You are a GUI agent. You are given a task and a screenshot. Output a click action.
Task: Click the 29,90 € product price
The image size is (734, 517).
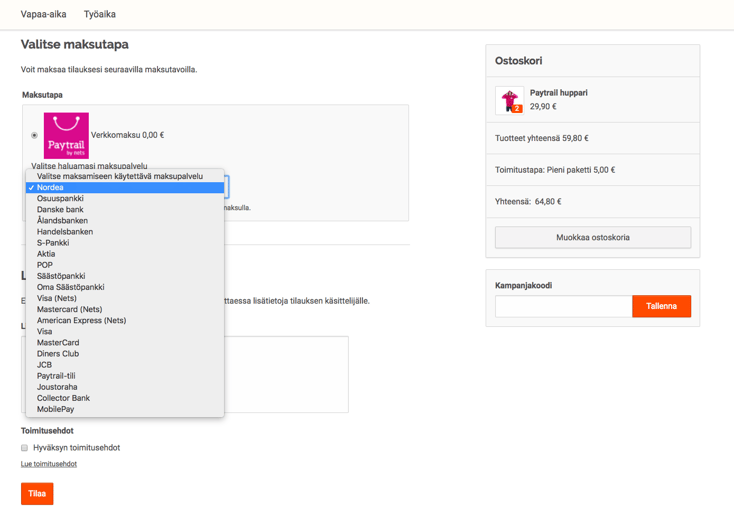click(543, 107)
